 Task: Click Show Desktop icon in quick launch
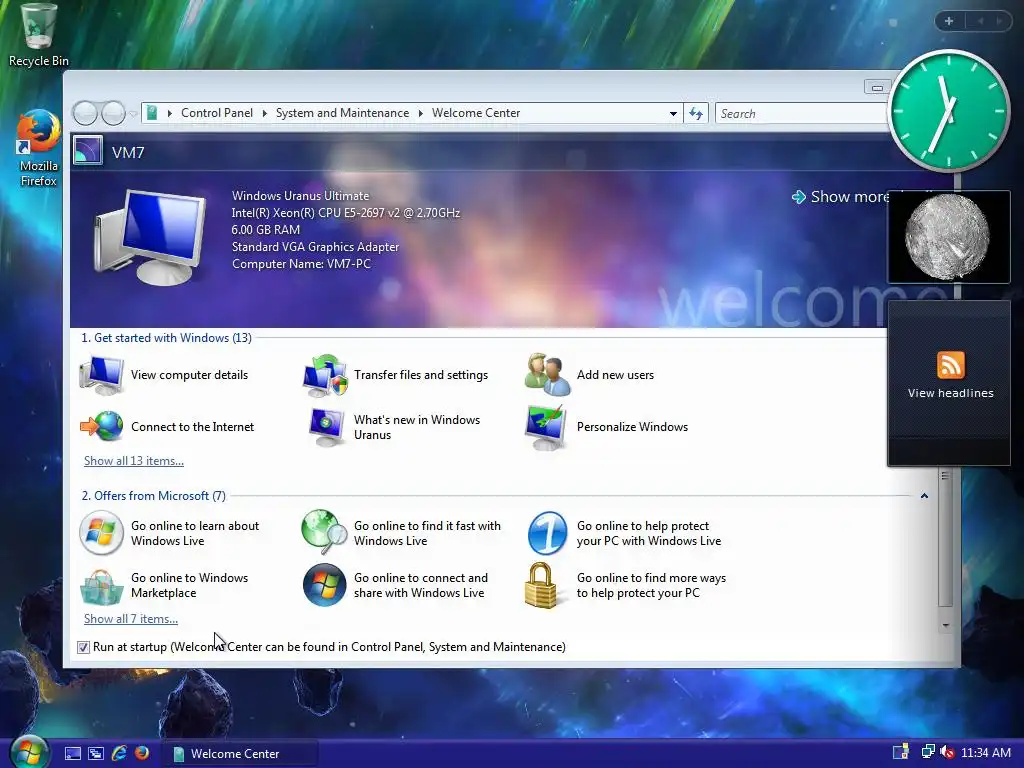tap(73, 754)
